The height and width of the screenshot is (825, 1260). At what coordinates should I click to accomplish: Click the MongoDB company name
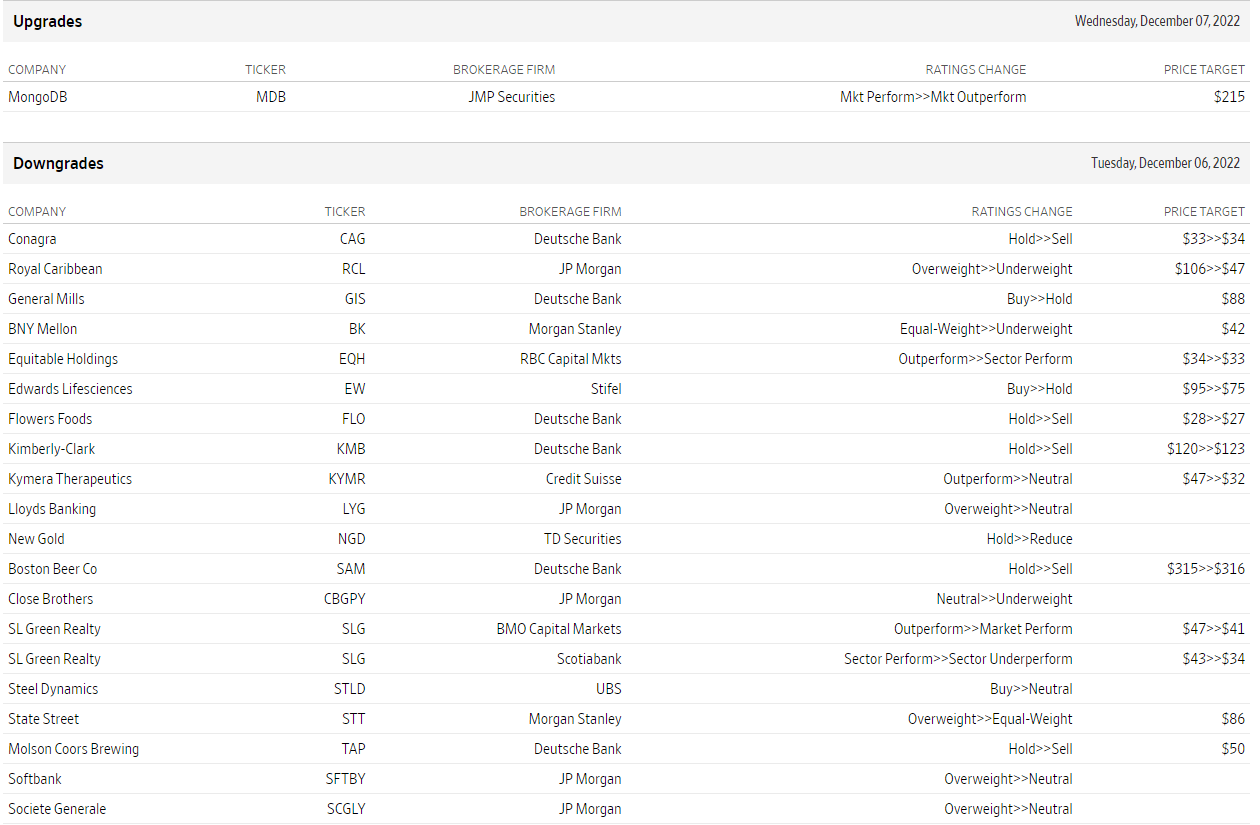point(38,97)
